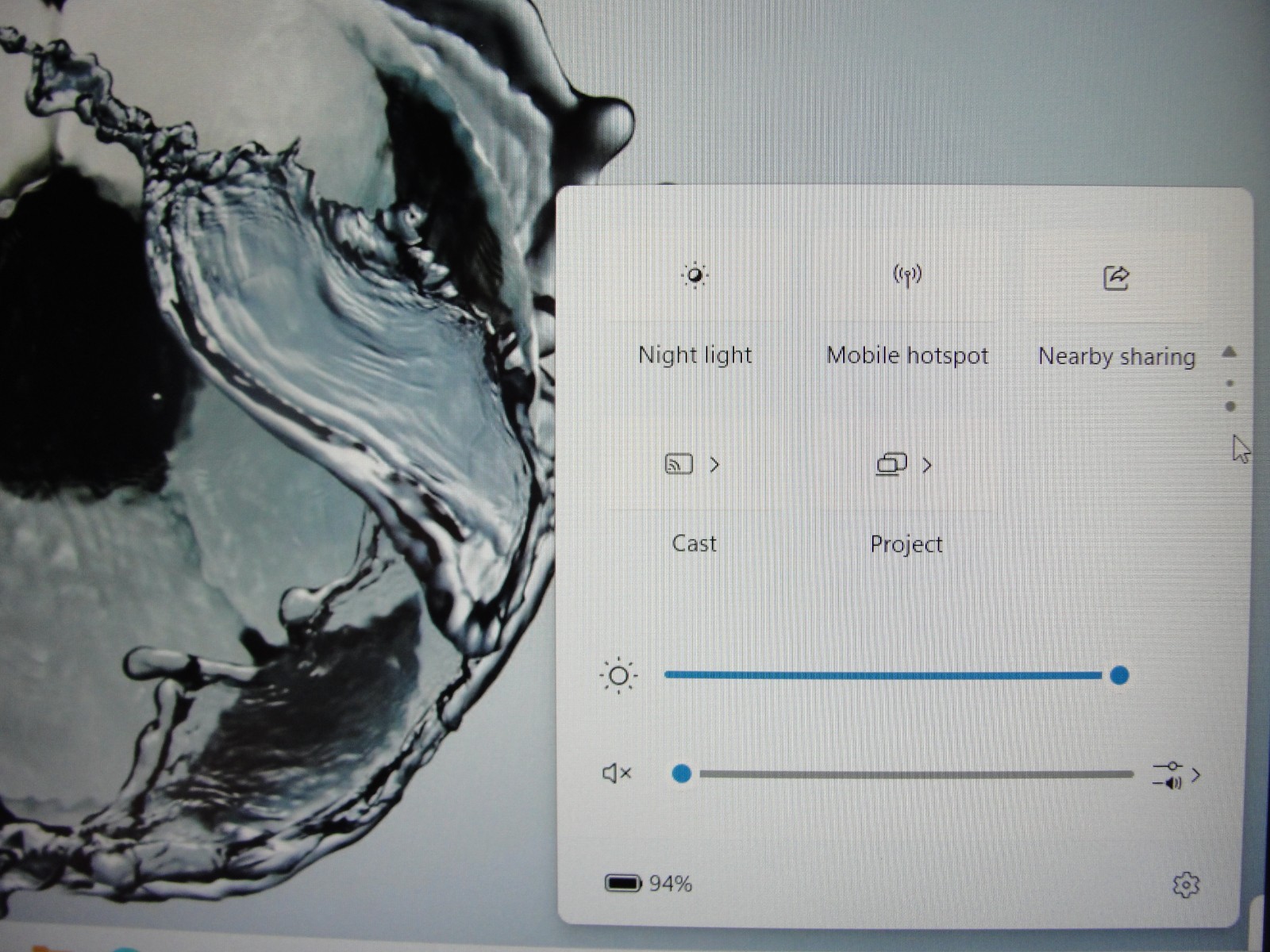Screen dimensions: 1270x952
Task: Turn on Mobile hotspot tile
Action: [907, 276]
